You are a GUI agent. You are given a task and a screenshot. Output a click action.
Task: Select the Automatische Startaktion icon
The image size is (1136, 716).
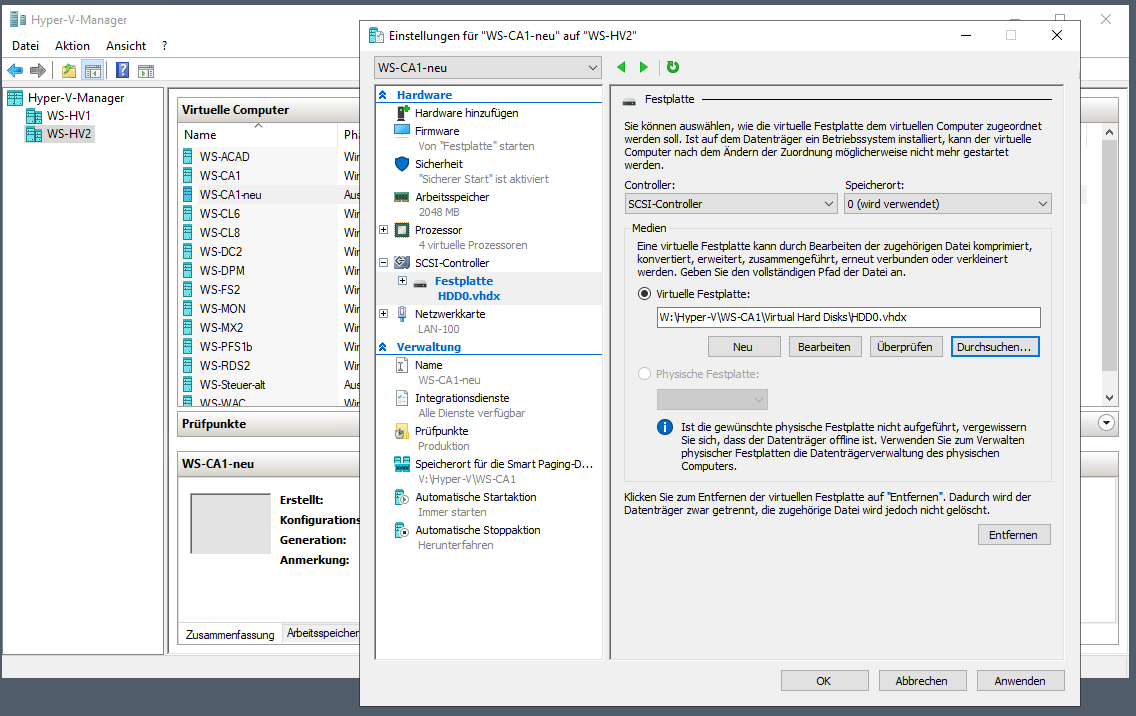pyautogui.click(x=402, y=497)
